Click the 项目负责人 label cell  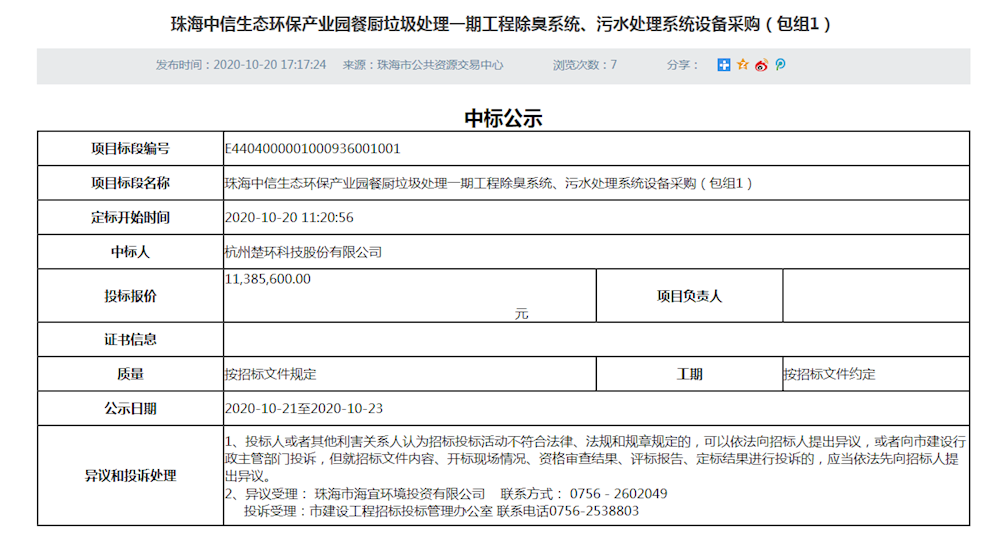pos(689,296)
